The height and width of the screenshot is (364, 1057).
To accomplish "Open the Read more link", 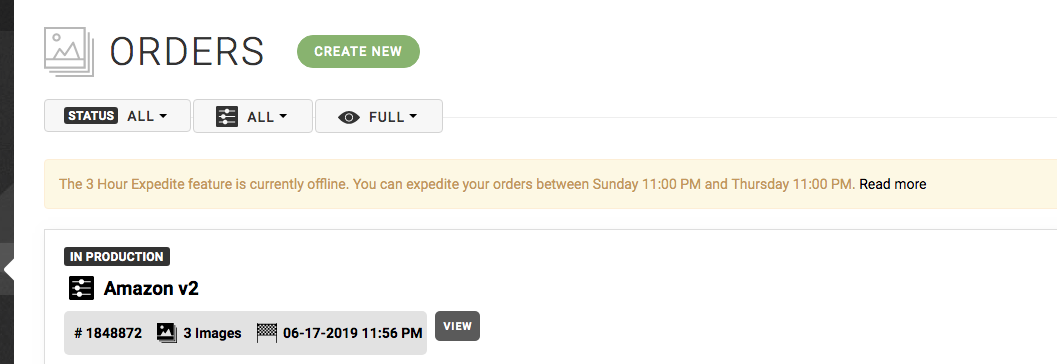I will pyautogui.click(x=893, y=184).
